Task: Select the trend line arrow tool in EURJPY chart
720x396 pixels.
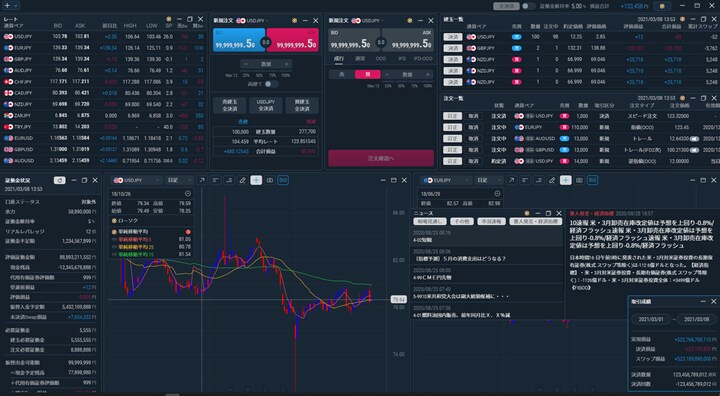Action: click(x=511, y=181)
